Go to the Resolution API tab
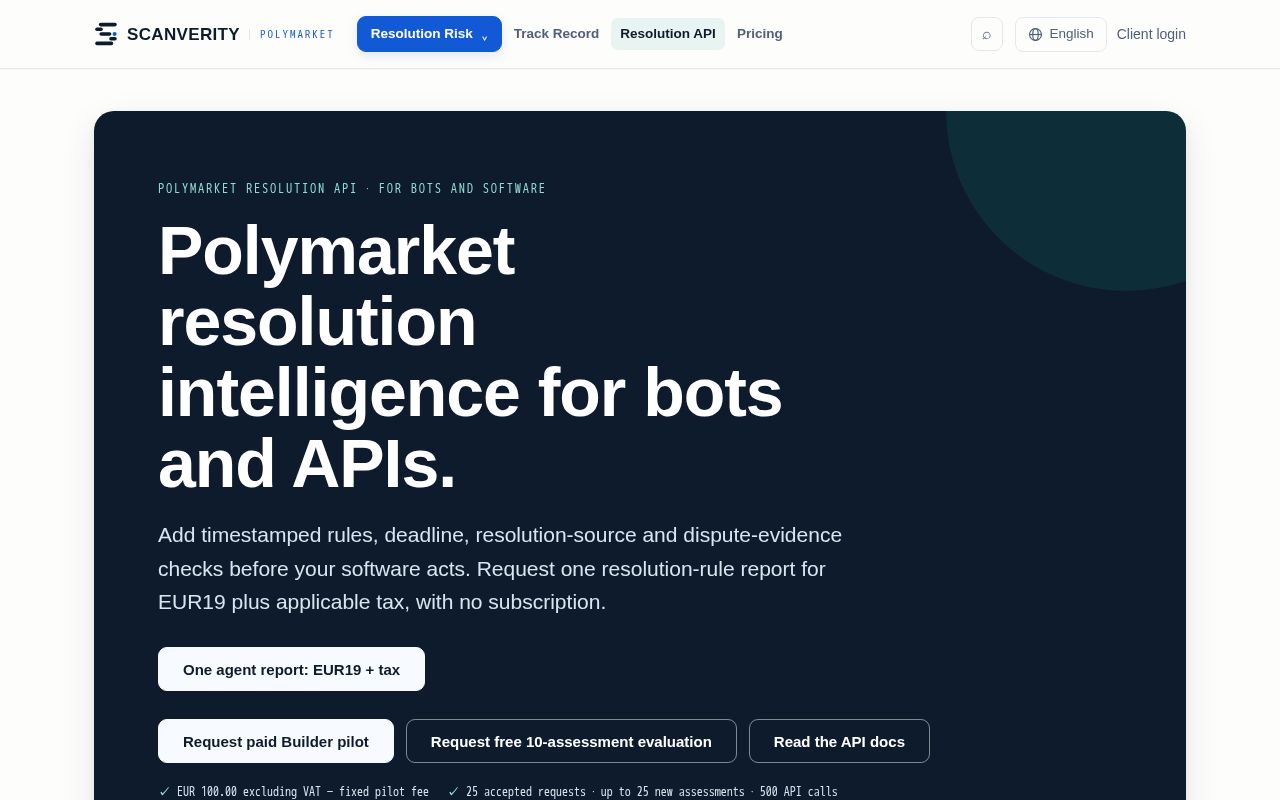The image size is (1280, 800). tap(668, 34)
